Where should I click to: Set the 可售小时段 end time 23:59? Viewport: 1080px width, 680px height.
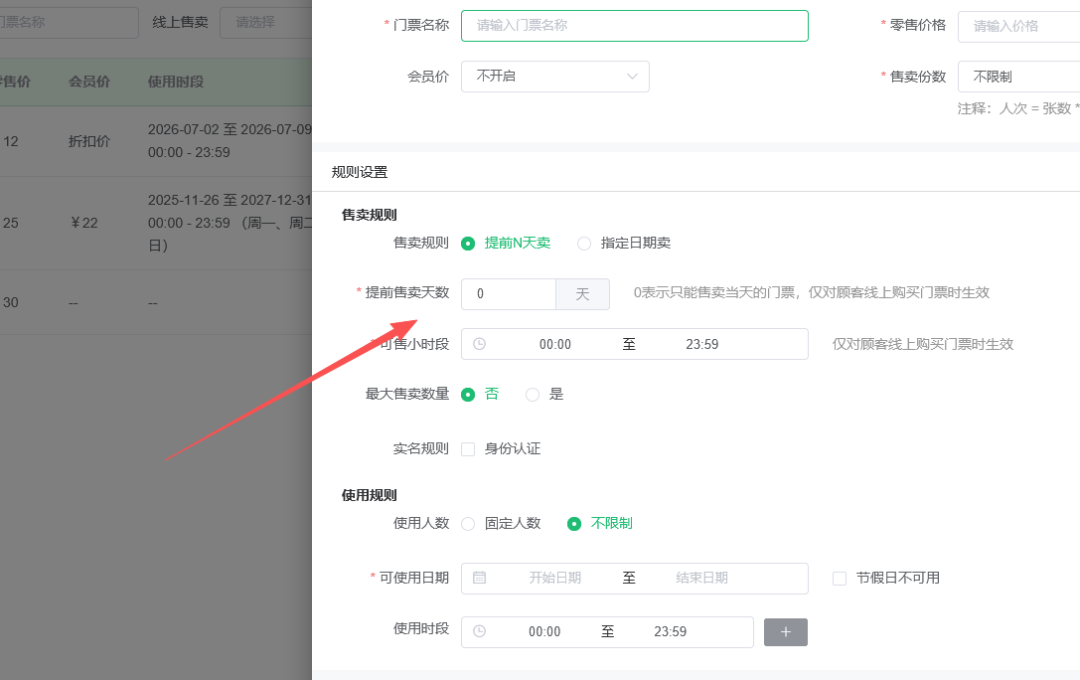click(702, 344)
